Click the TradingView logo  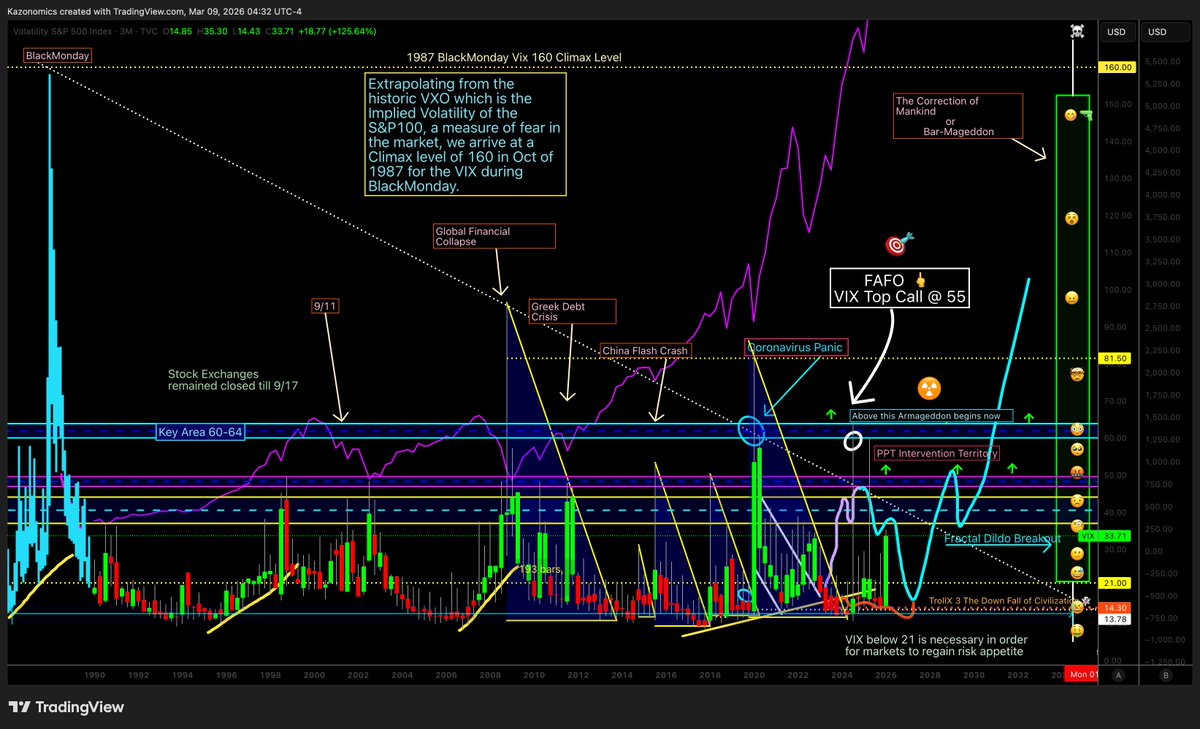66,707
